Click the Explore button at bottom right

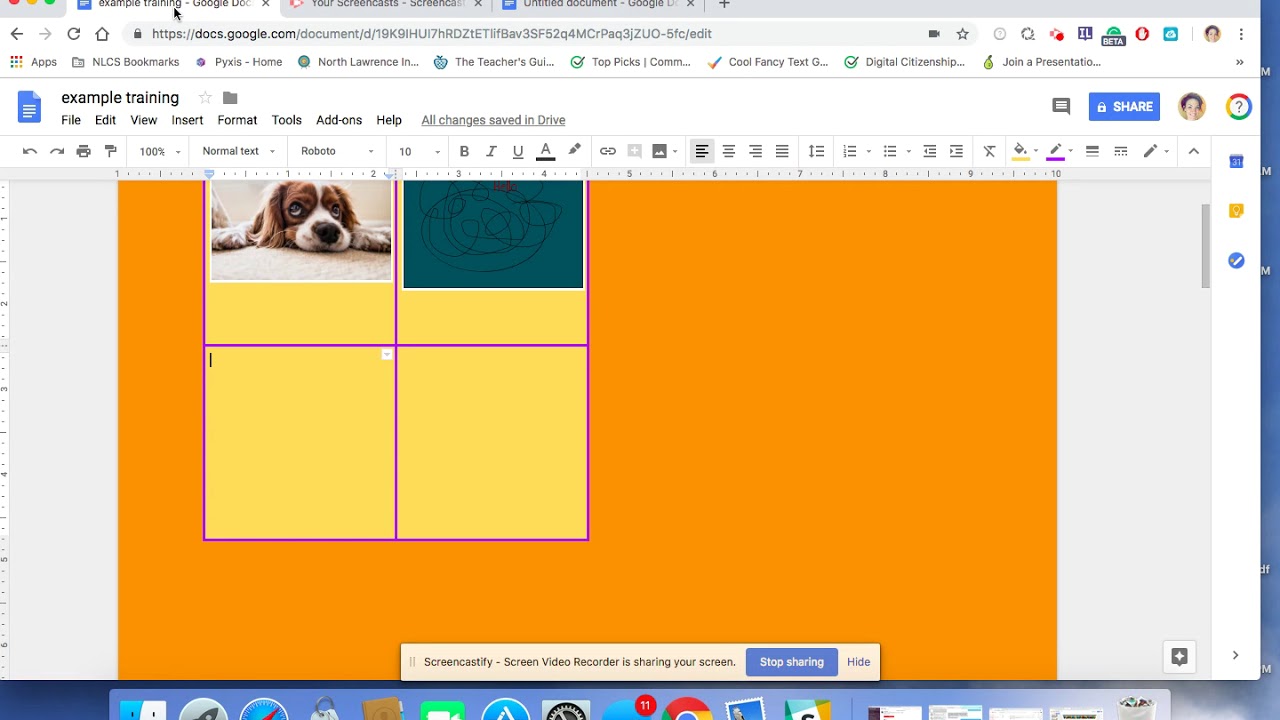(x=1180, y=656)
